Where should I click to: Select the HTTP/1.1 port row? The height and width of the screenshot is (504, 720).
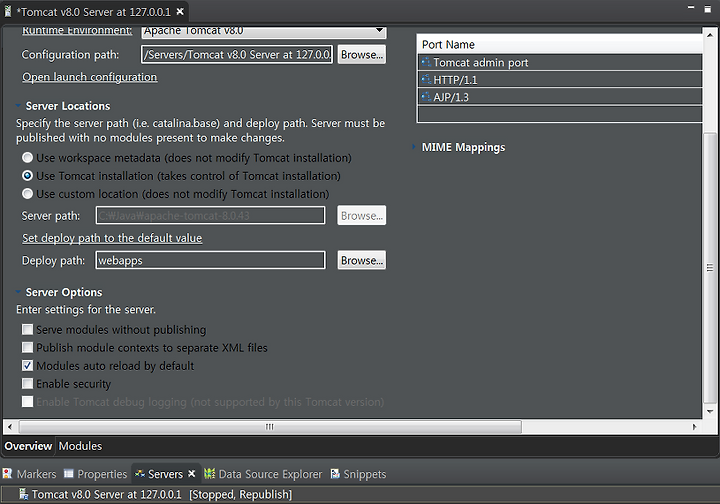click(560, 79)
